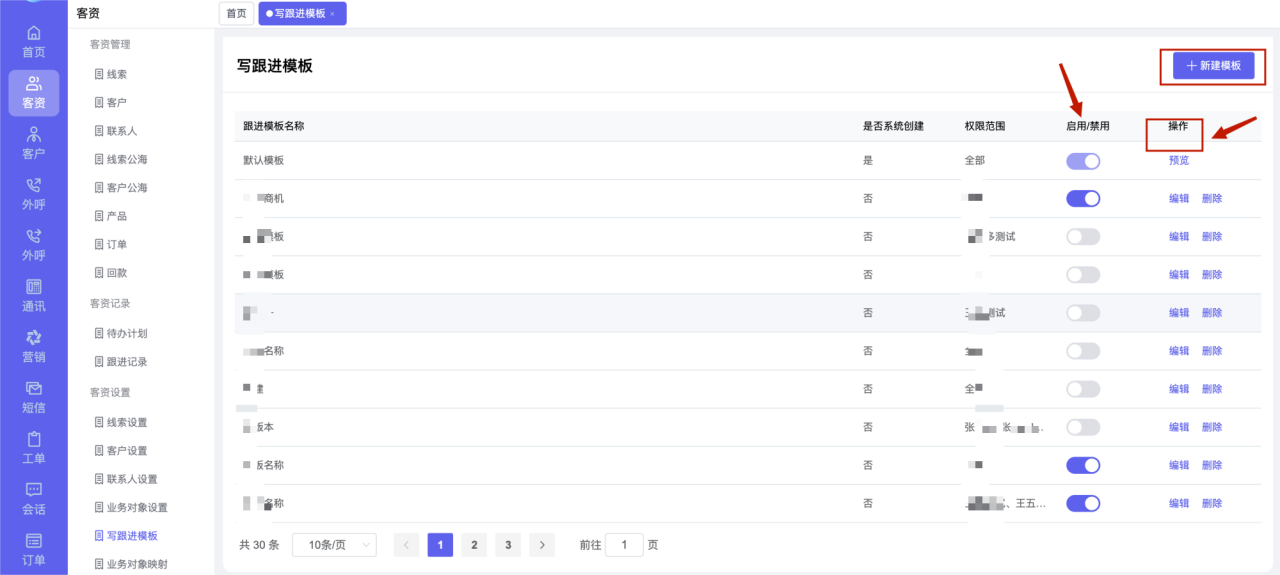Select the 客户 icon in left navigation
The image size is (1280, 575).
coord(33,143)
